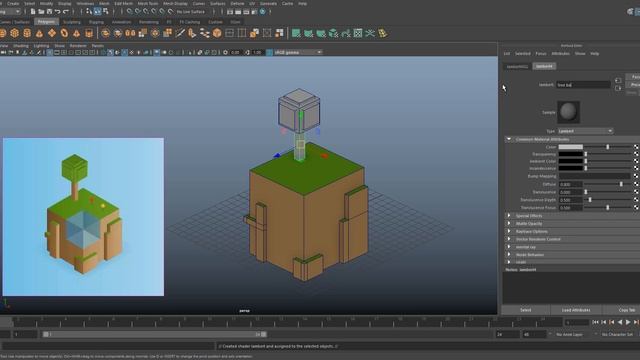Toggle the viewport grid display button
The height and width of the screenshot is (360, 640).
coord(49,52)
